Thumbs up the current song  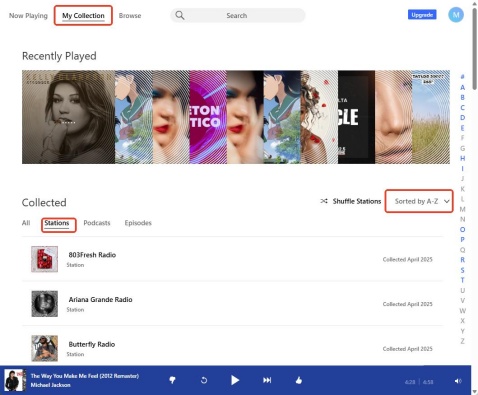pos(299,380)
